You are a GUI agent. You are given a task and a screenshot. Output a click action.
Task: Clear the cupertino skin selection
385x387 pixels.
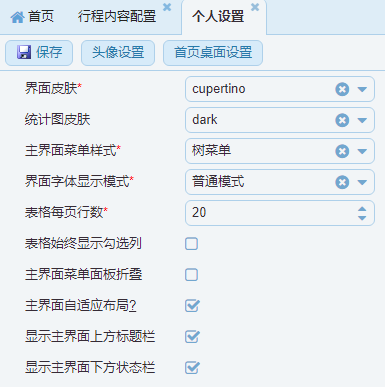pos(342,89)
